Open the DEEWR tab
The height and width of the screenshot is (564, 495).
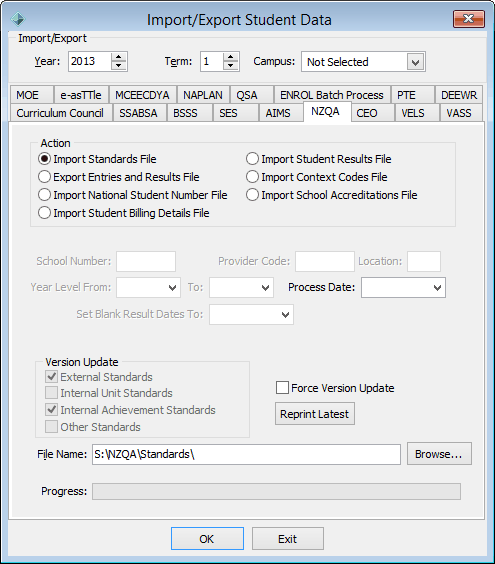click(x=459, y=95)
